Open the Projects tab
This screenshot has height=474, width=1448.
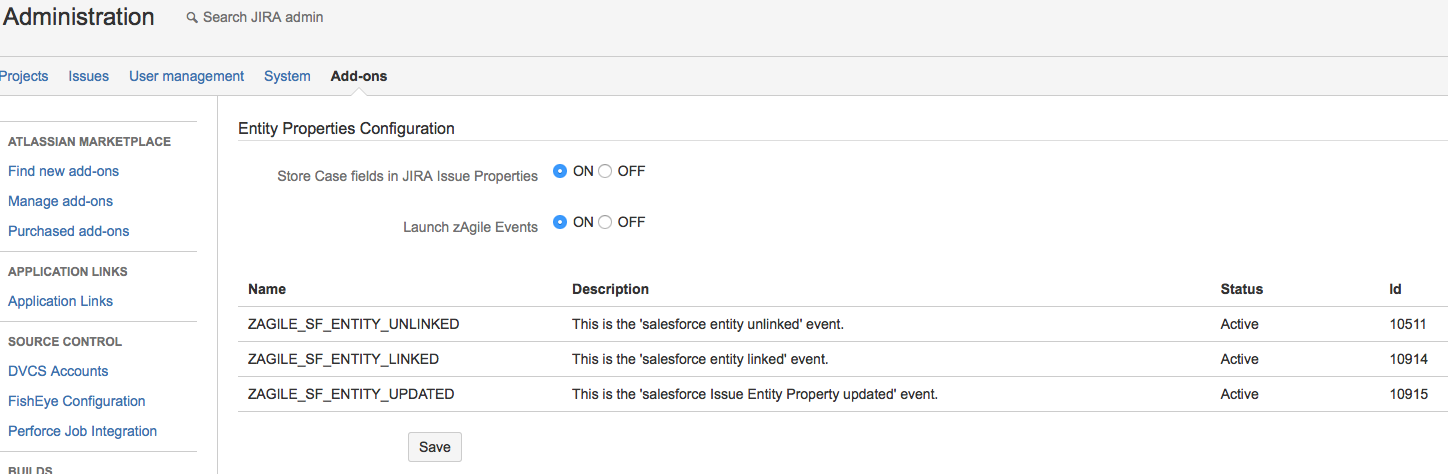click(24, 76)
